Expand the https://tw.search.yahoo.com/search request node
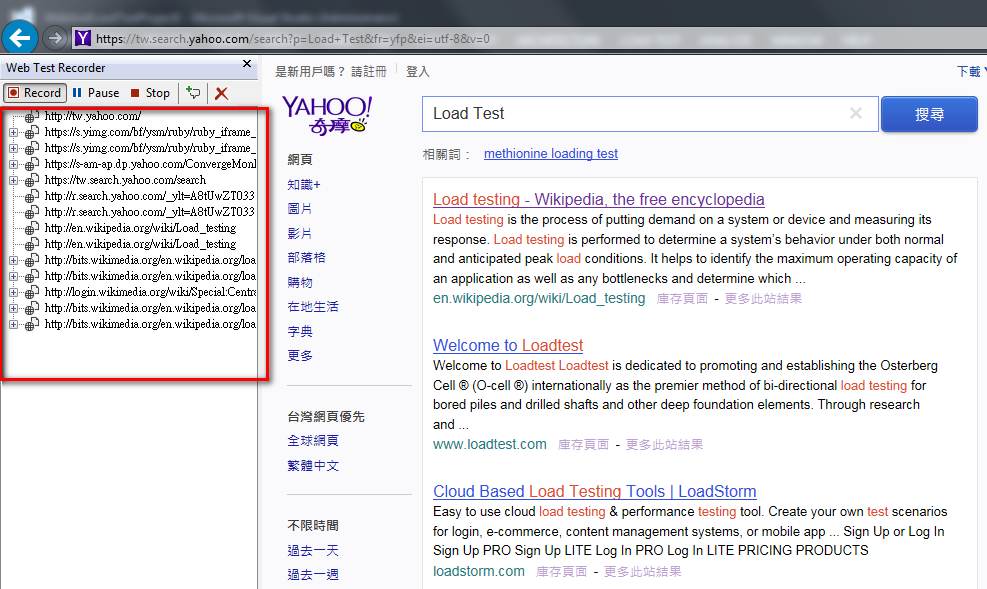 click(x=13, y=181)
